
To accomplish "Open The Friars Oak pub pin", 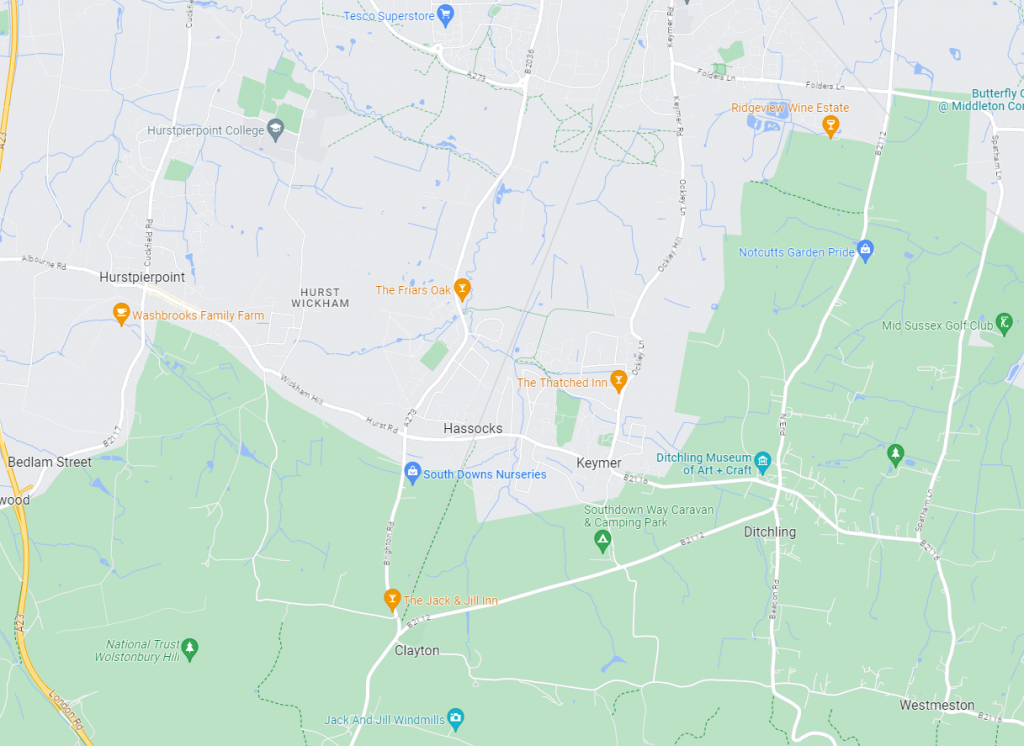I will (462, 289).
